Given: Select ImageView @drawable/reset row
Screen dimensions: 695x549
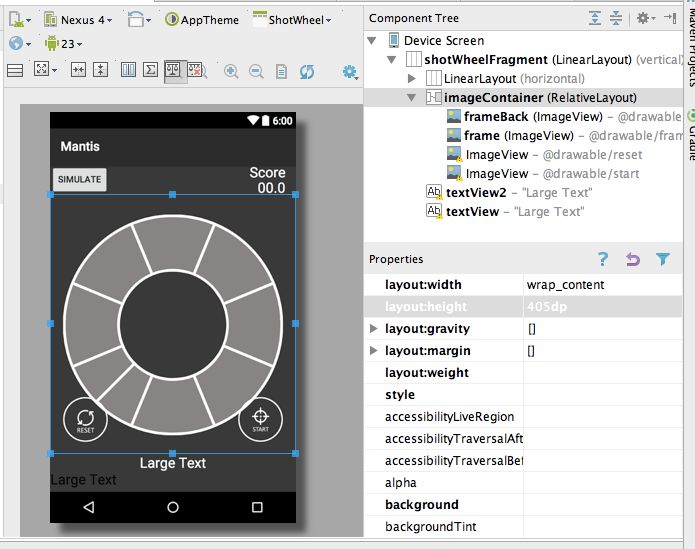Looking at the screenshot, I should (x=523, y=155).
